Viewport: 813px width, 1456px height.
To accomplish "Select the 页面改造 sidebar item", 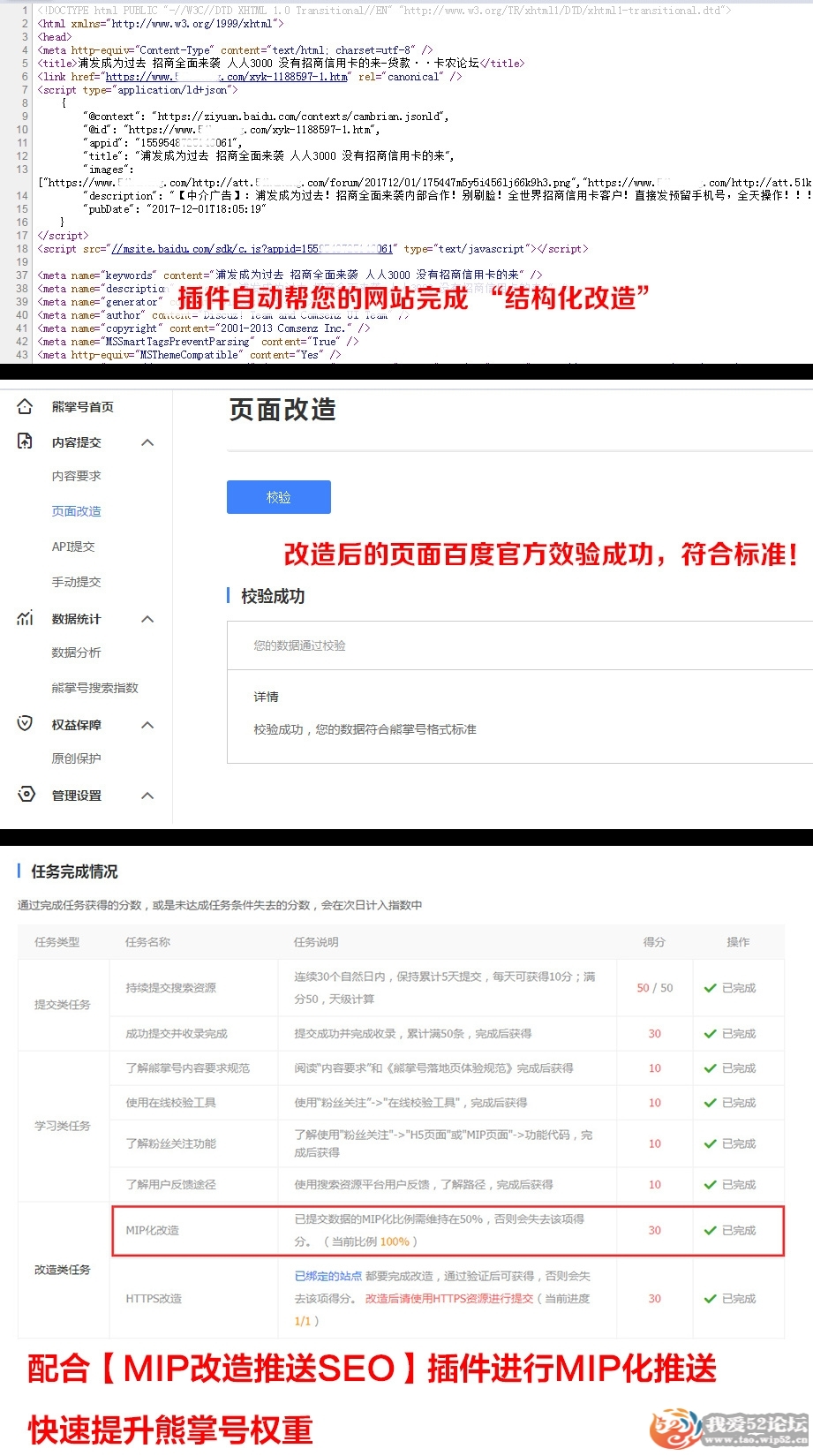I will click(x=76, y=511).
